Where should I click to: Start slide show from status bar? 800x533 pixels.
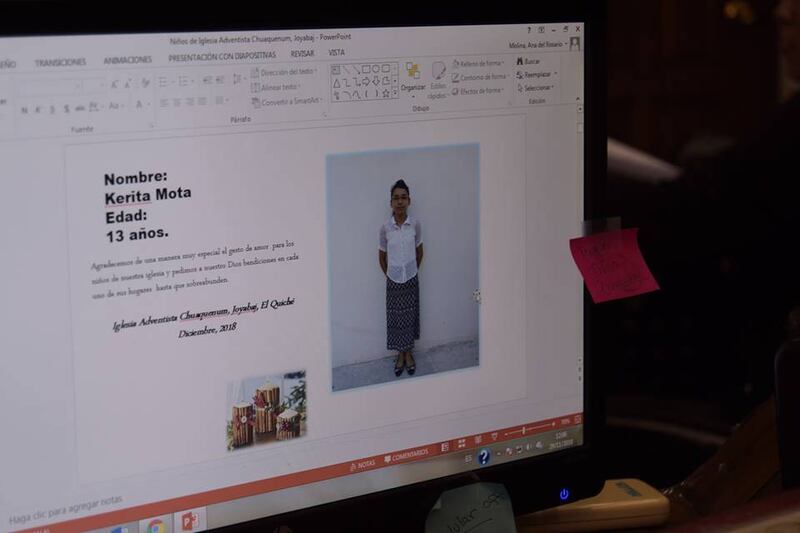(494, 437)
